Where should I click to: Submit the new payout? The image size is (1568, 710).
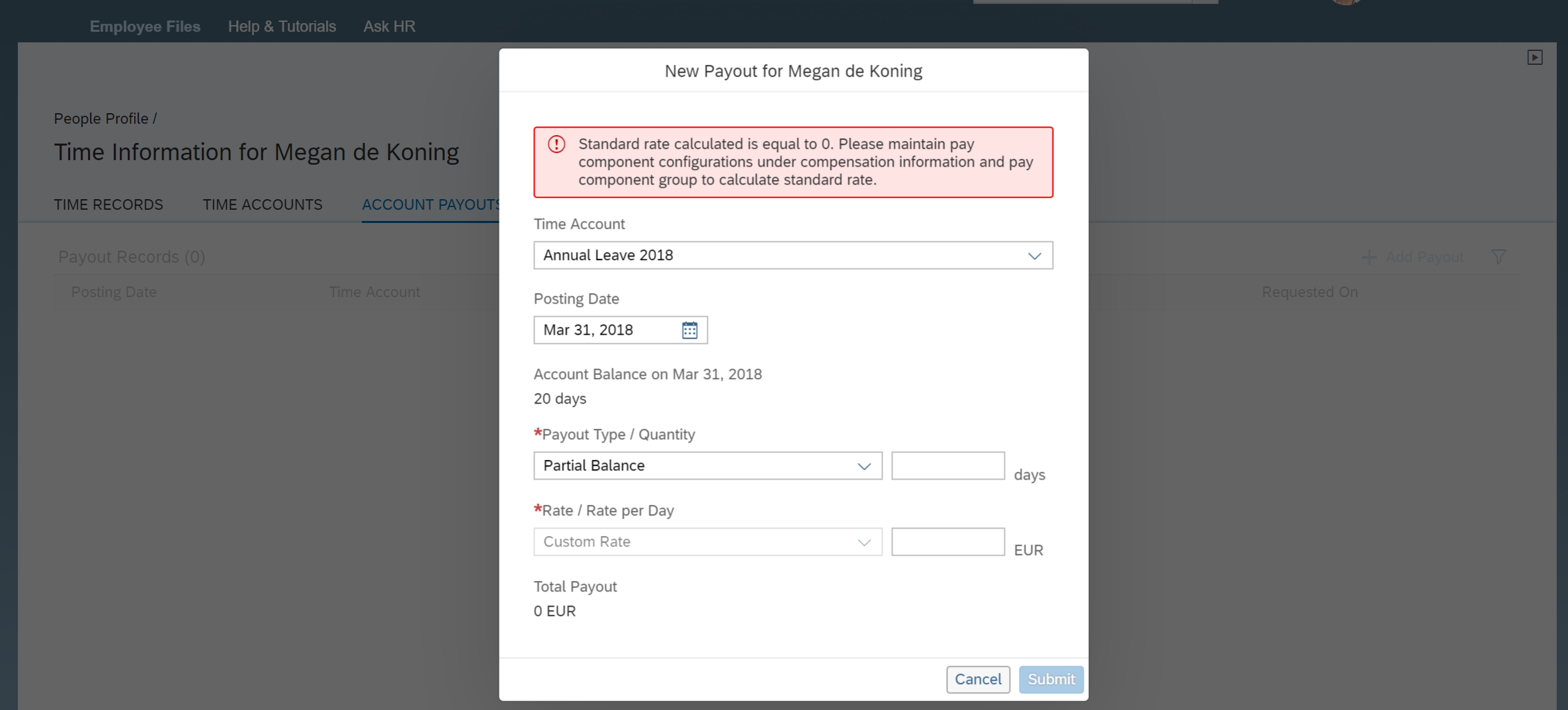(1051, 680)
